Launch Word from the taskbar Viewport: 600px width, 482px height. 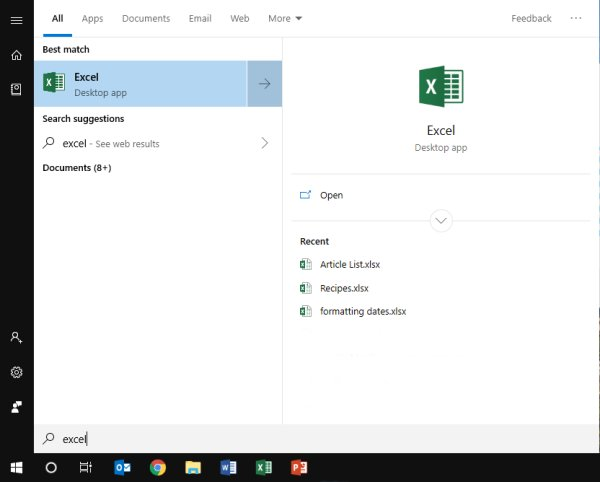pyautogui.click(x=228, y=467)
